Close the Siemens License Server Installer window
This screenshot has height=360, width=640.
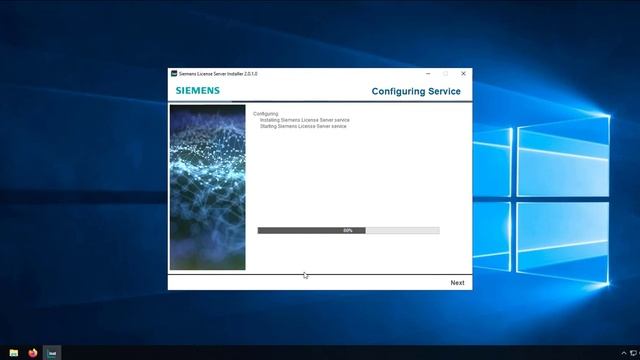463,73
